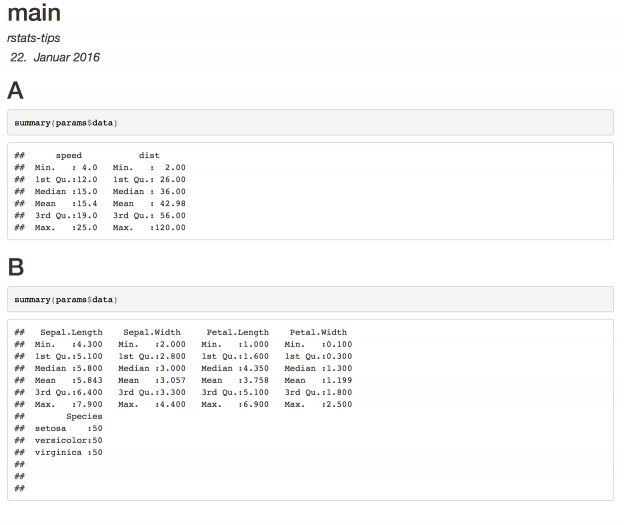This screenshot has height=525, width=624.
Task: Click the section heading 'A'
Action: click(x=16, y=90)
